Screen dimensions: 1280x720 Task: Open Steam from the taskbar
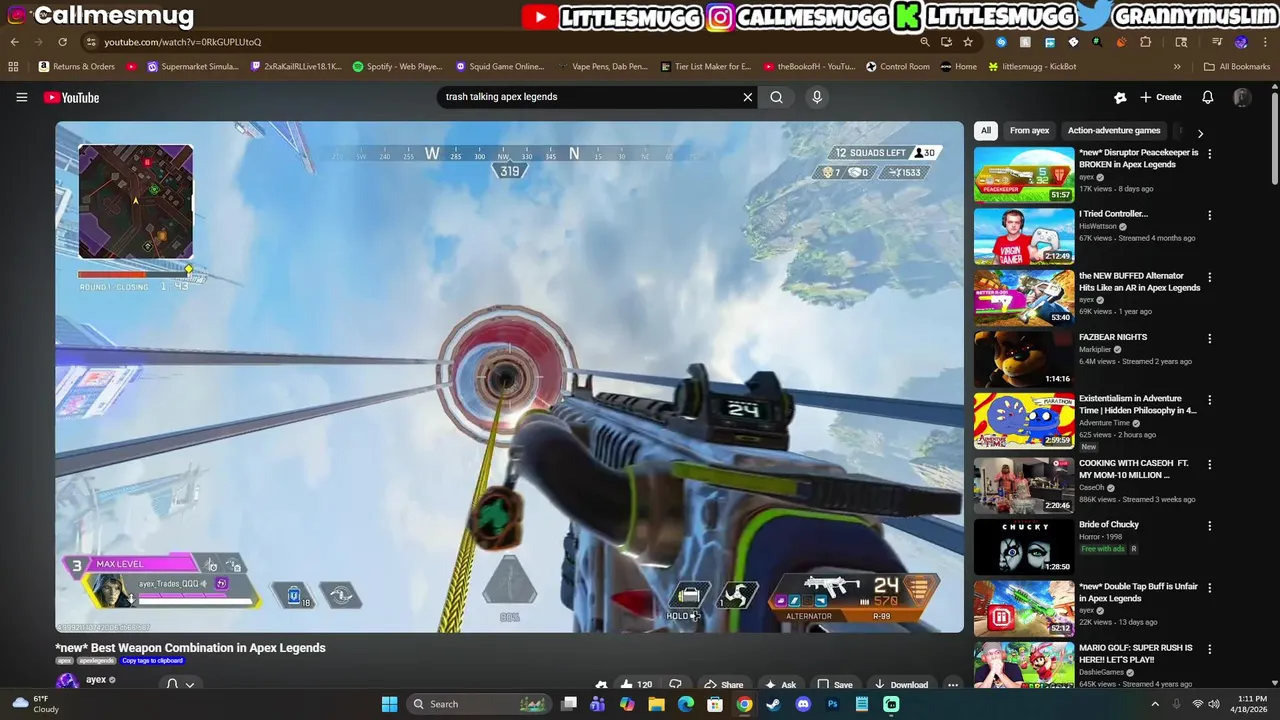773,704
